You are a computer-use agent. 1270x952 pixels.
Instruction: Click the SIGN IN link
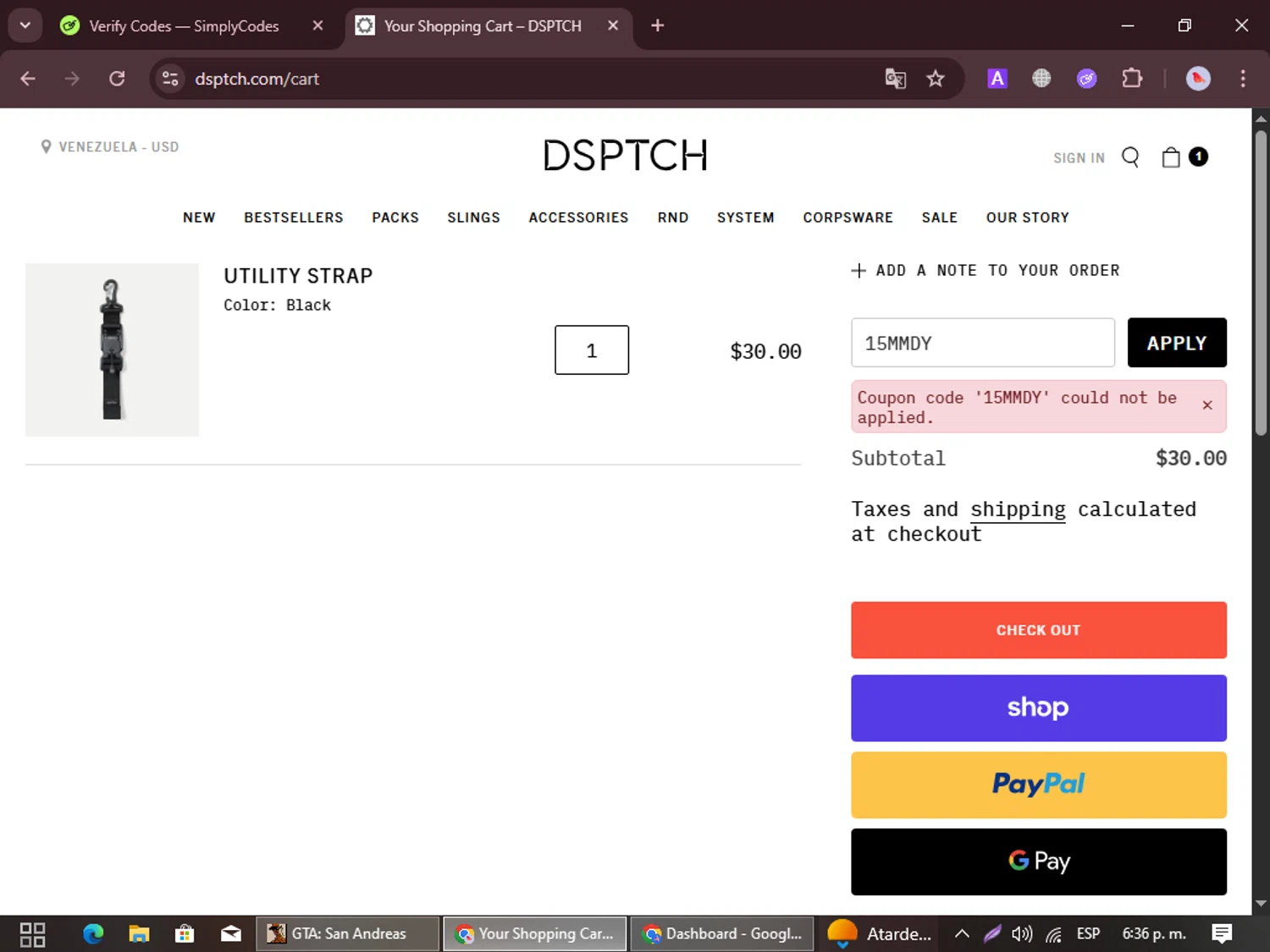pos(1079,158)
